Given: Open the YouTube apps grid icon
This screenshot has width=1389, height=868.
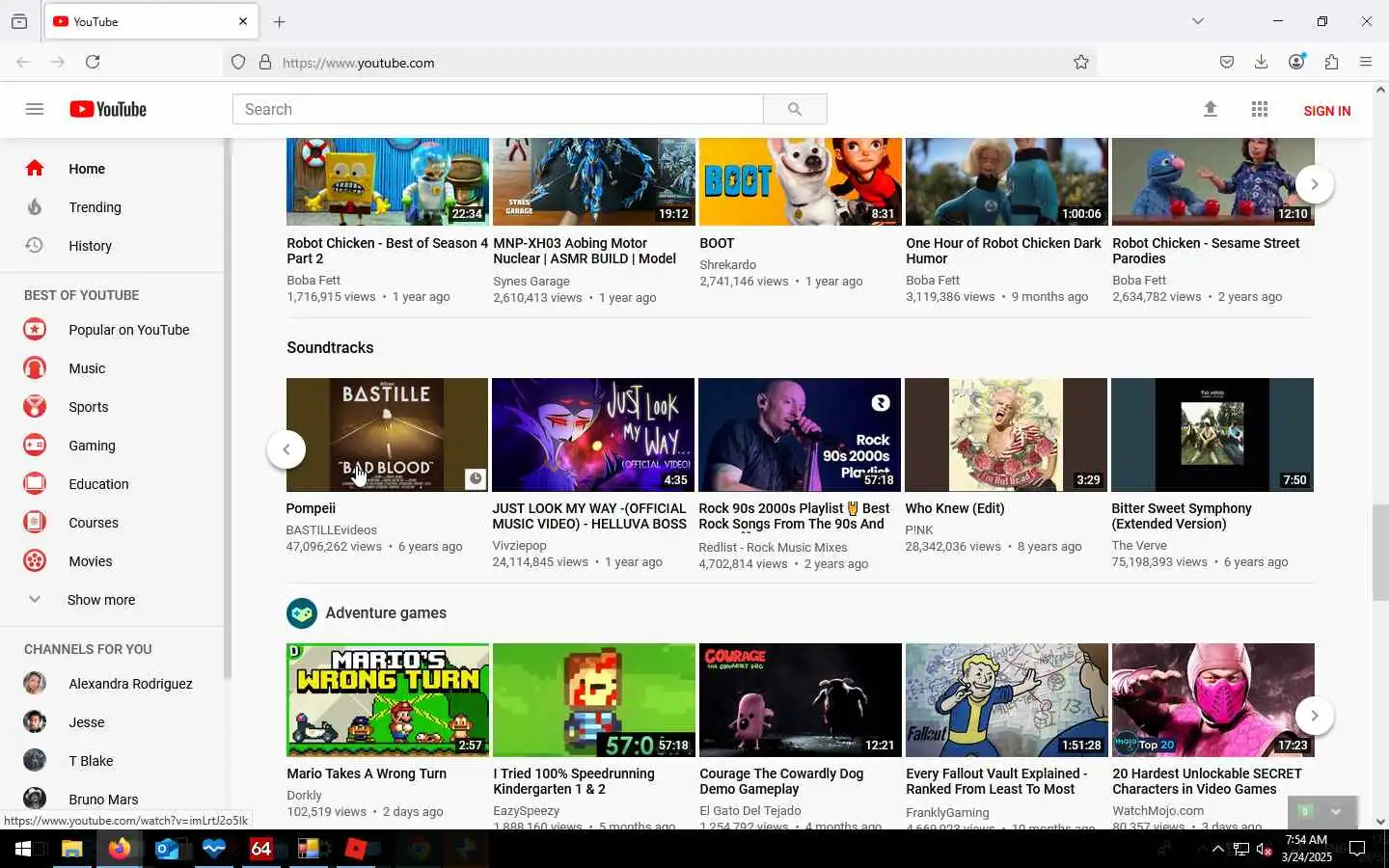Looking at the screenshot, I should click(x=1260, y=109).
